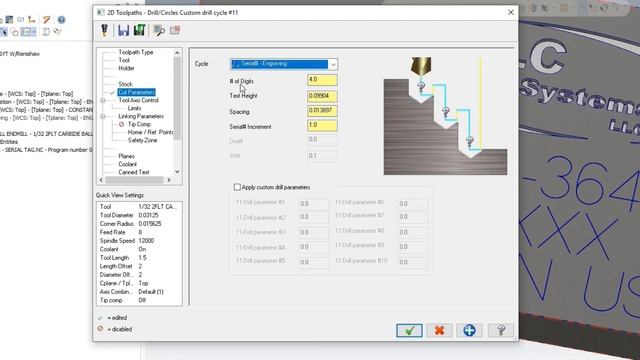Select Stock in the tree
Viewport: 640px width, 360px height.
pos(125,84)
